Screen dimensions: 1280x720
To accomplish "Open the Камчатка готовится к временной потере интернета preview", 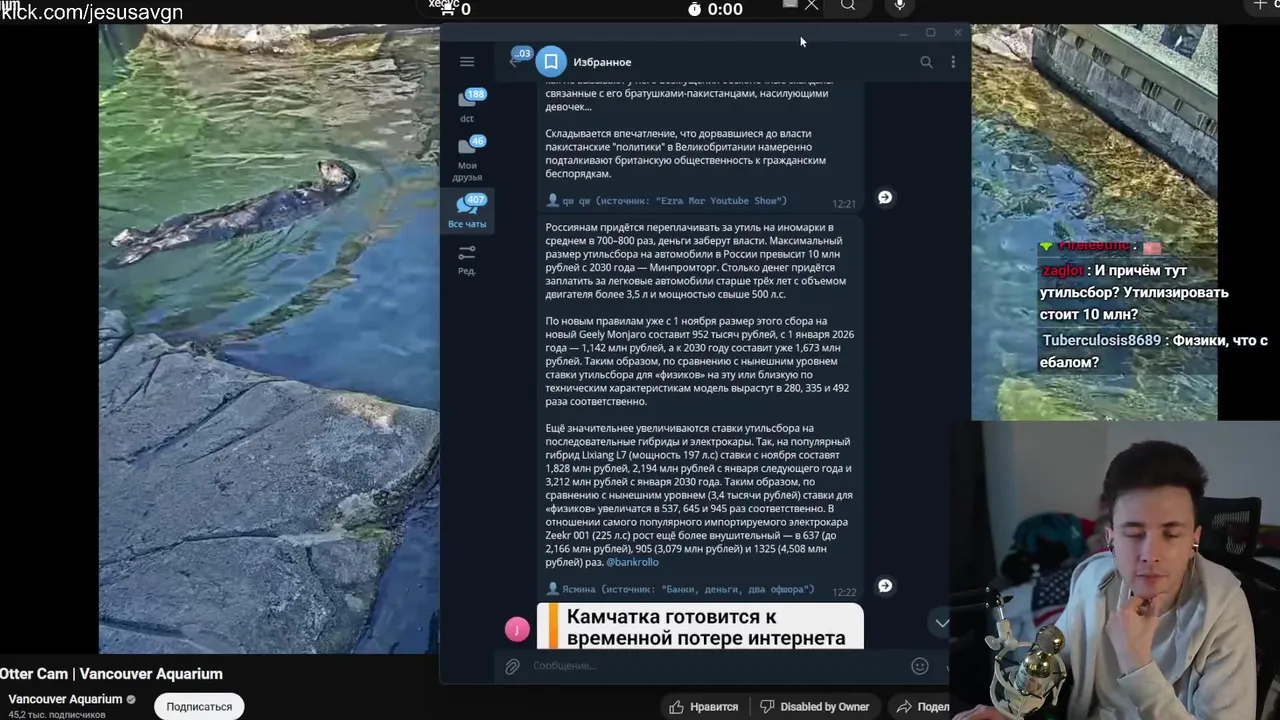I will 700,626.
